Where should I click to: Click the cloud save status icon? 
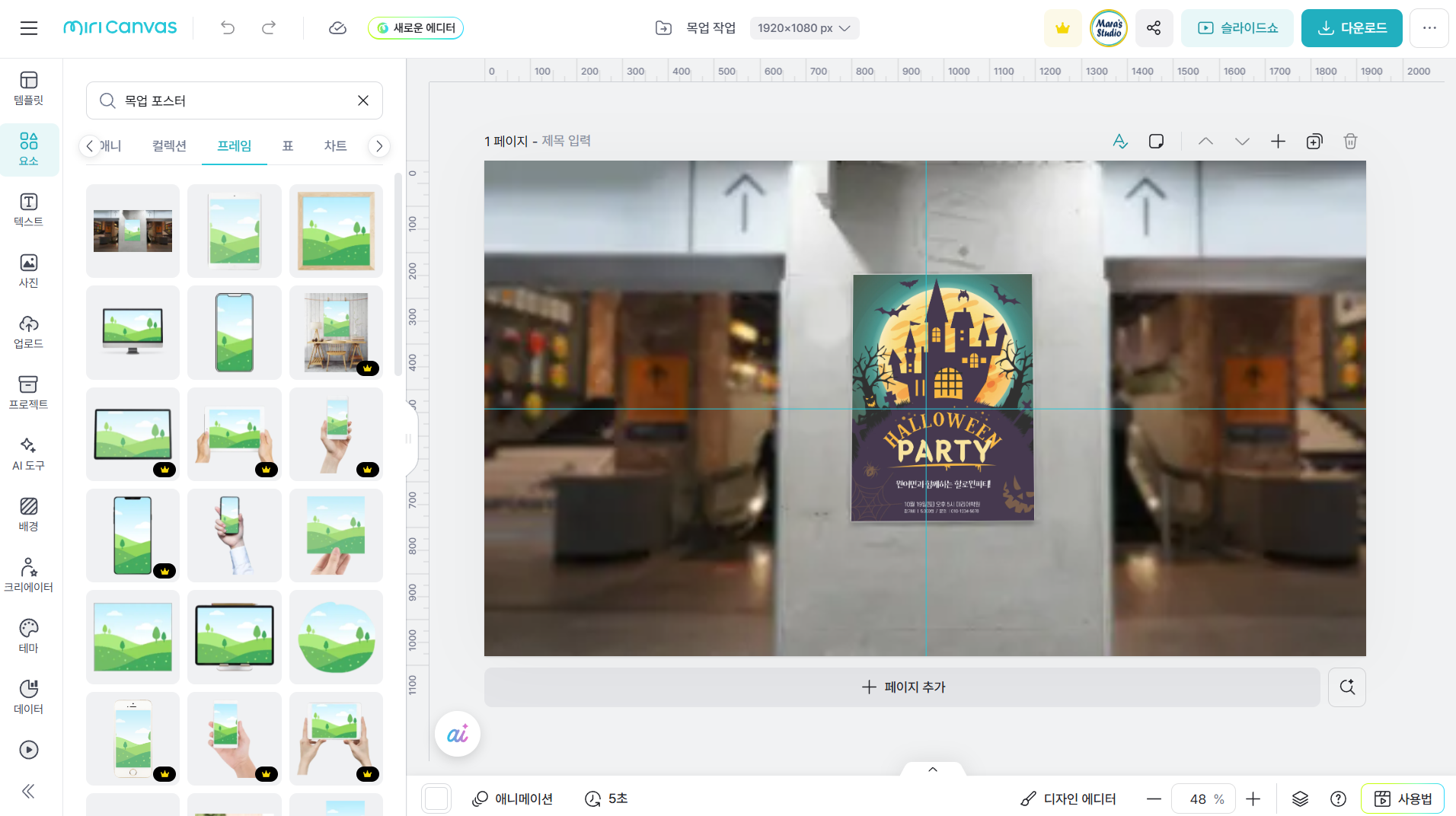tap(337, 28)
